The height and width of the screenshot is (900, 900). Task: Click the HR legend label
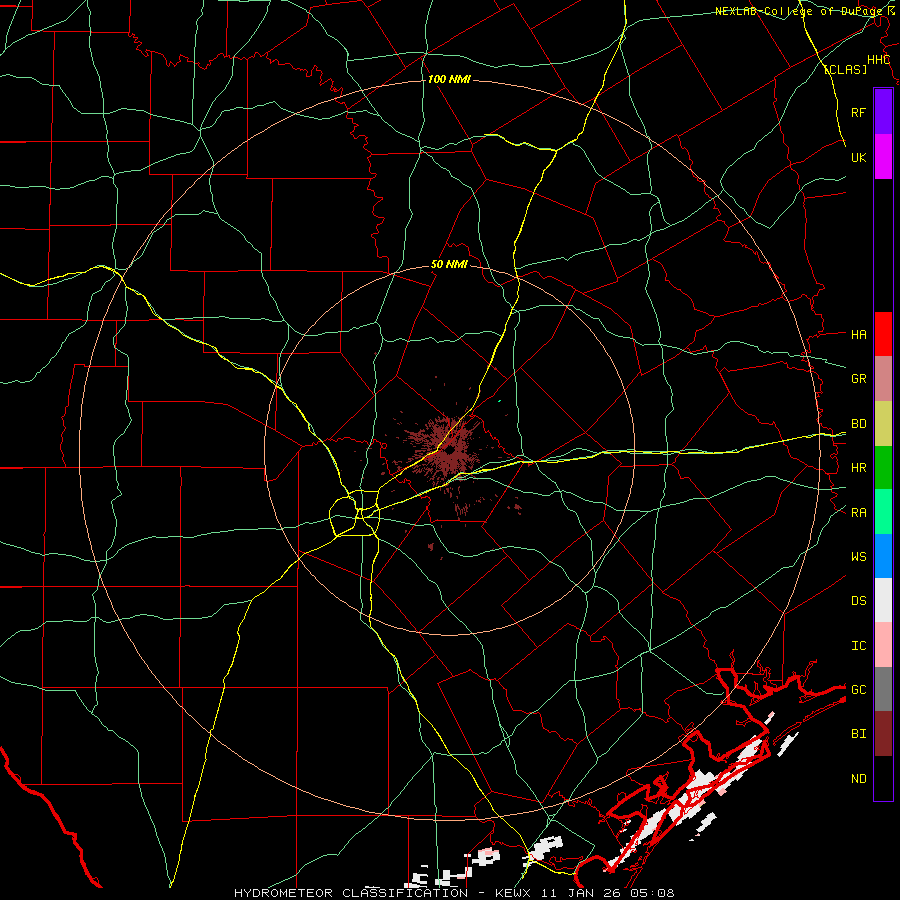coord(858,468)
